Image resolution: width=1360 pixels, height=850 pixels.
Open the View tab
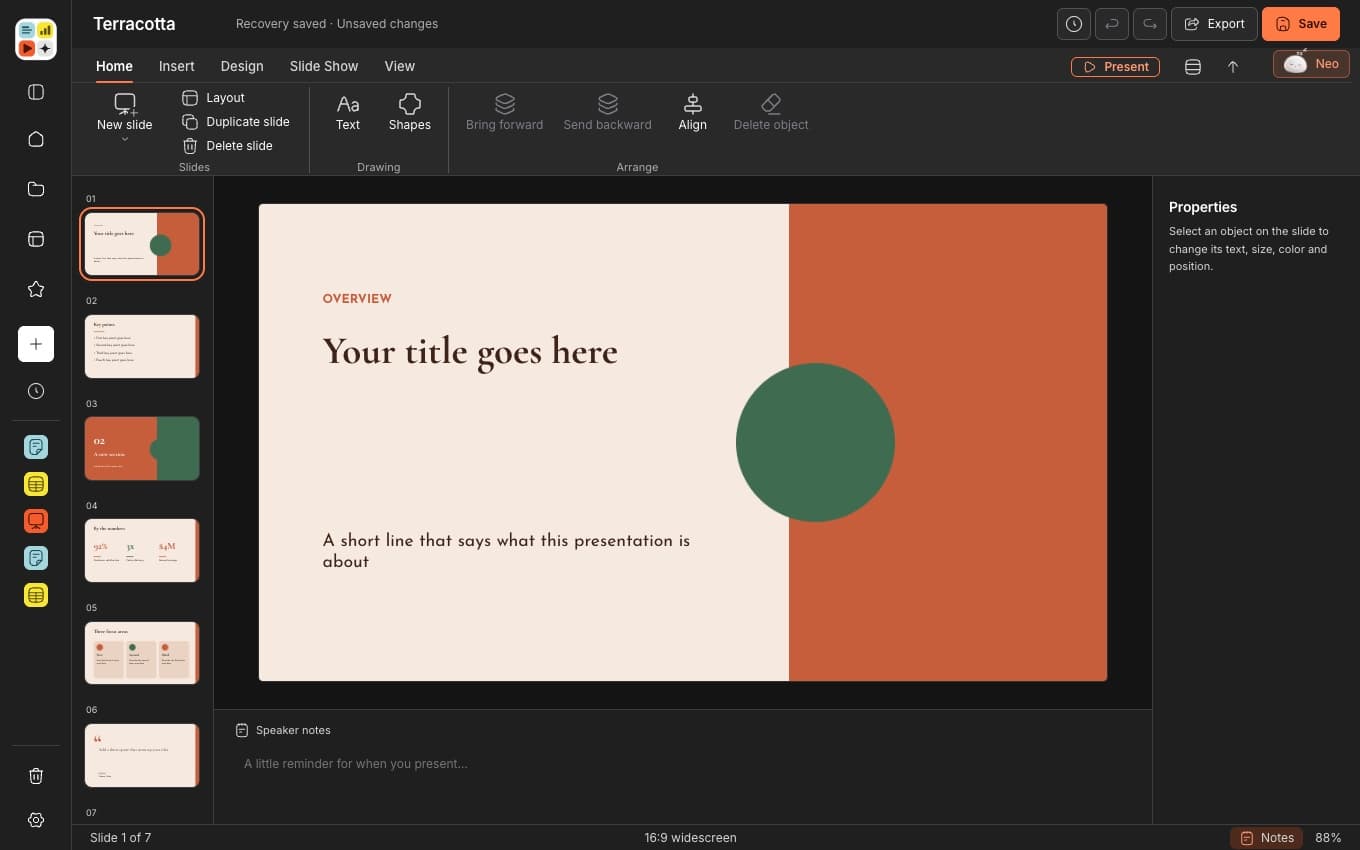point(400,66)
